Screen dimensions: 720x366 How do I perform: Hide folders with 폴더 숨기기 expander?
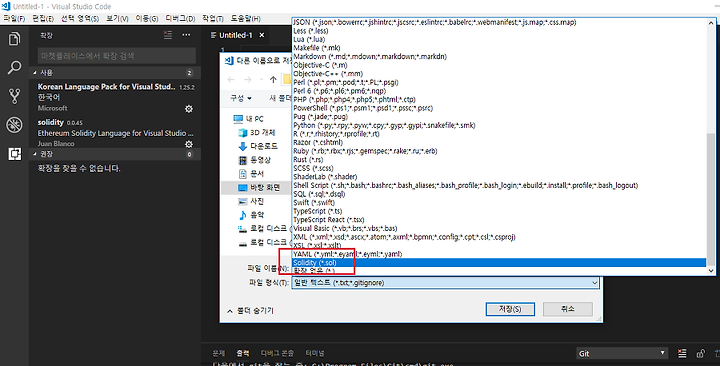251,311
